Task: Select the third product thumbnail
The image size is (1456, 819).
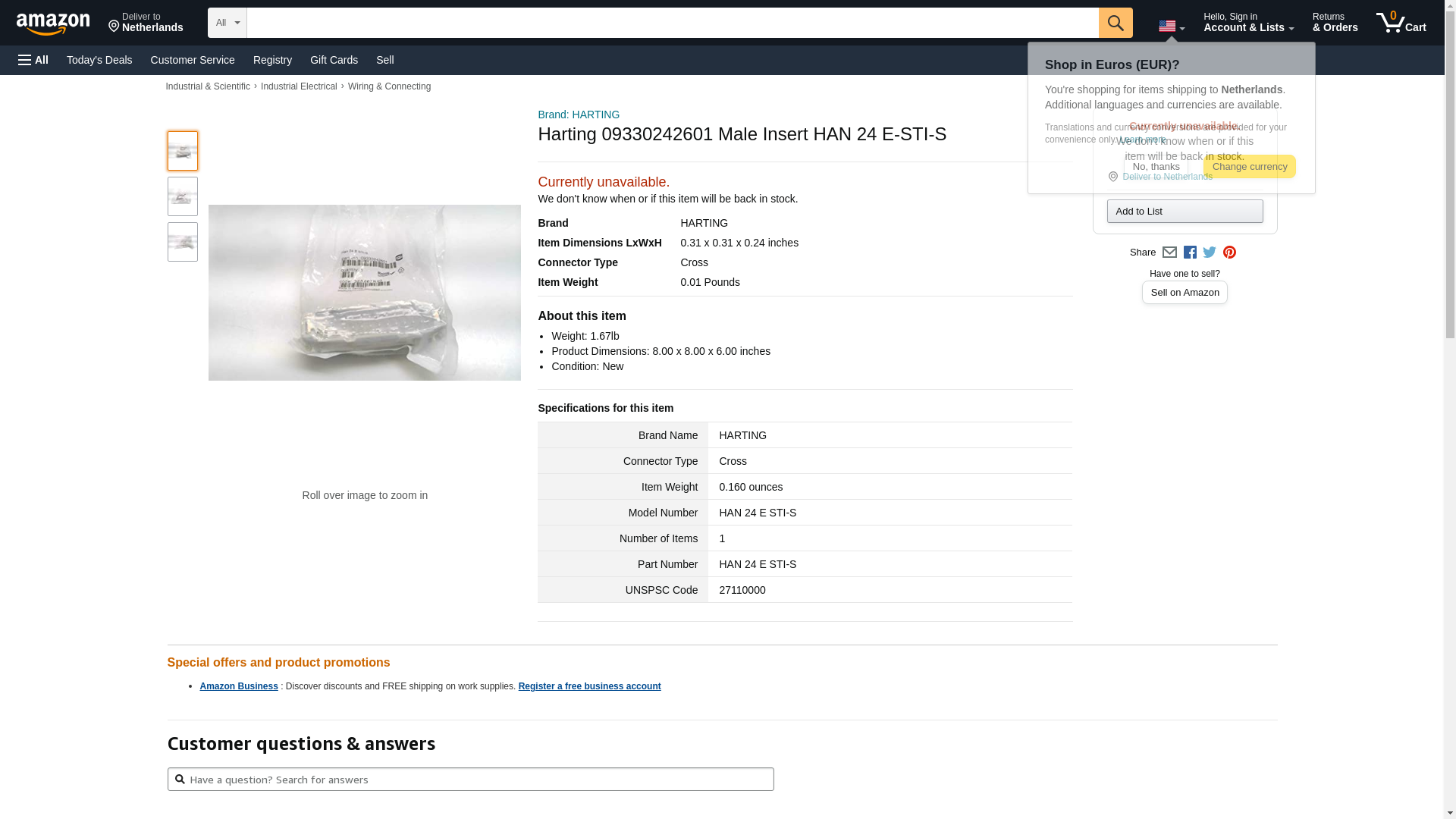Action: click(x=183, y=242)
